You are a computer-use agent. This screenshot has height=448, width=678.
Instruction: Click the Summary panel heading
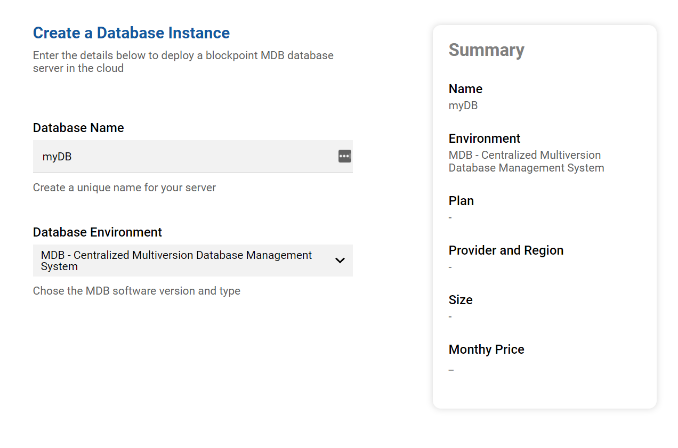point(486,51)
